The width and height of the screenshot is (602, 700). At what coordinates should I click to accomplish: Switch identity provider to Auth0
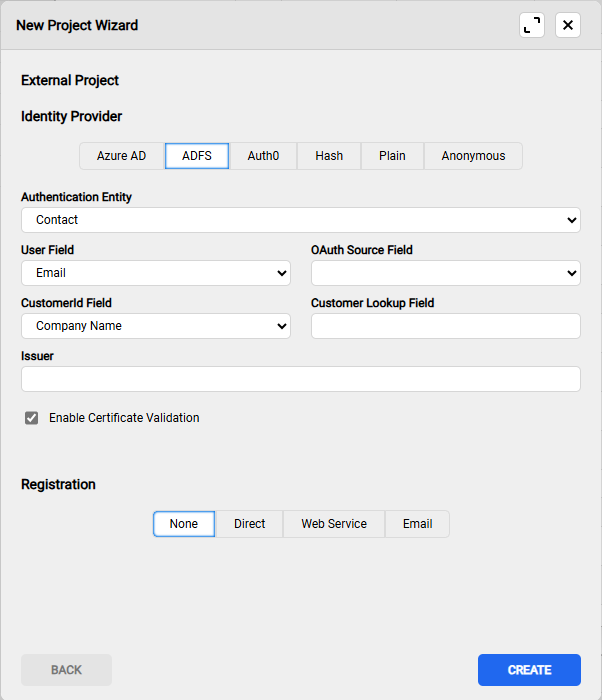click(x=263, y=156)
